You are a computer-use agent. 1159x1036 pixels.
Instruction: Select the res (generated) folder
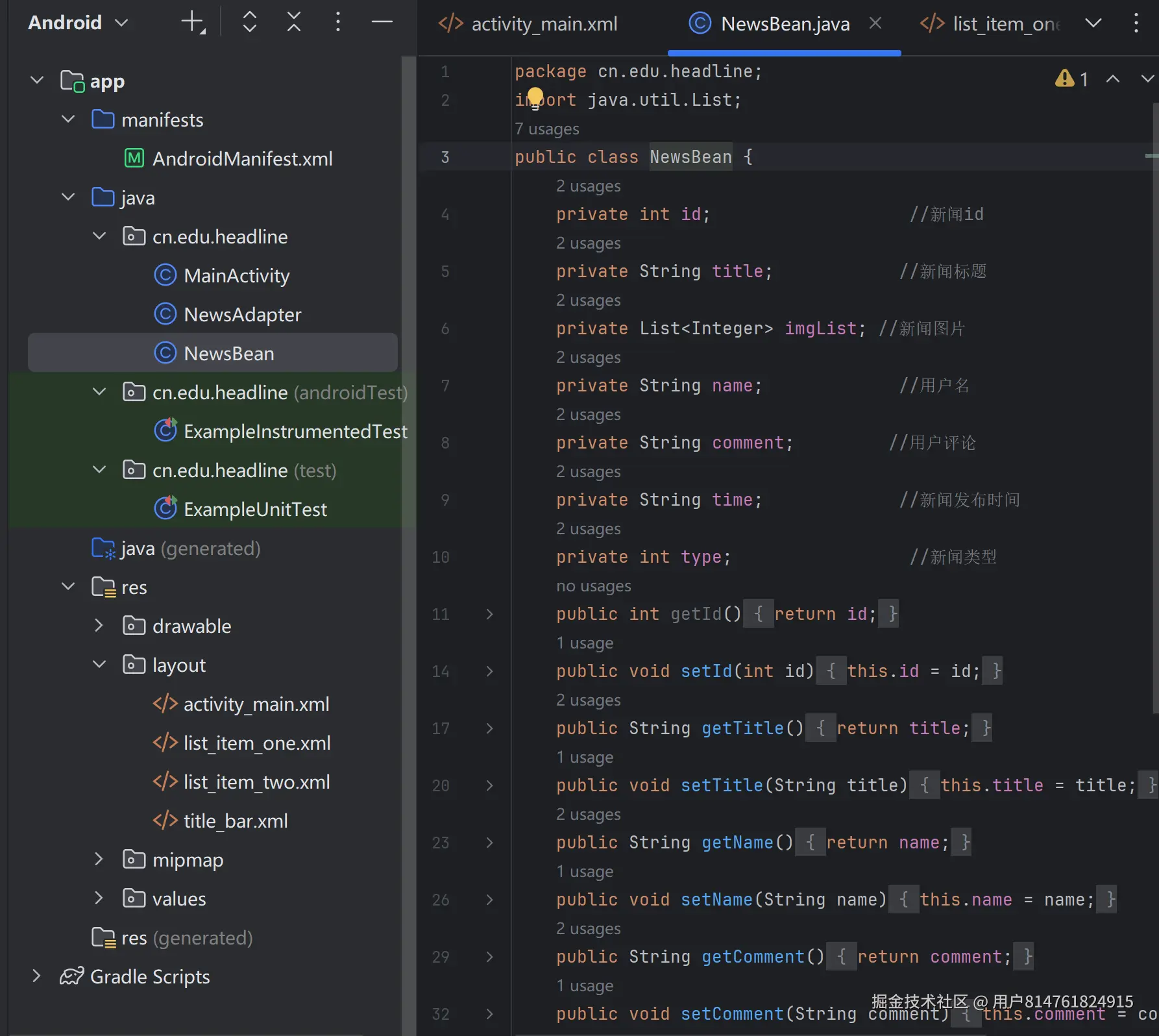[x=172, y=938]
